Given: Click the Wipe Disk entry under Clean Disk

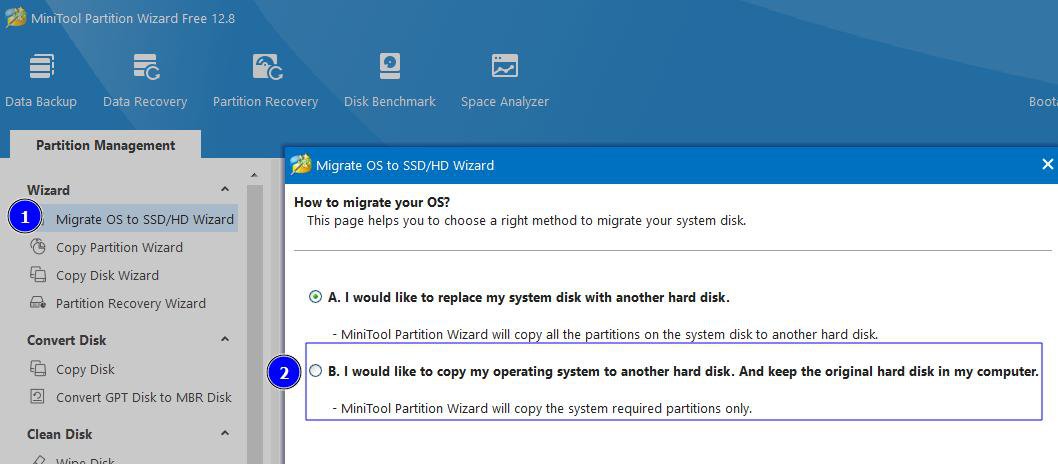Looking at the screenshot, I should pos(85,461).
